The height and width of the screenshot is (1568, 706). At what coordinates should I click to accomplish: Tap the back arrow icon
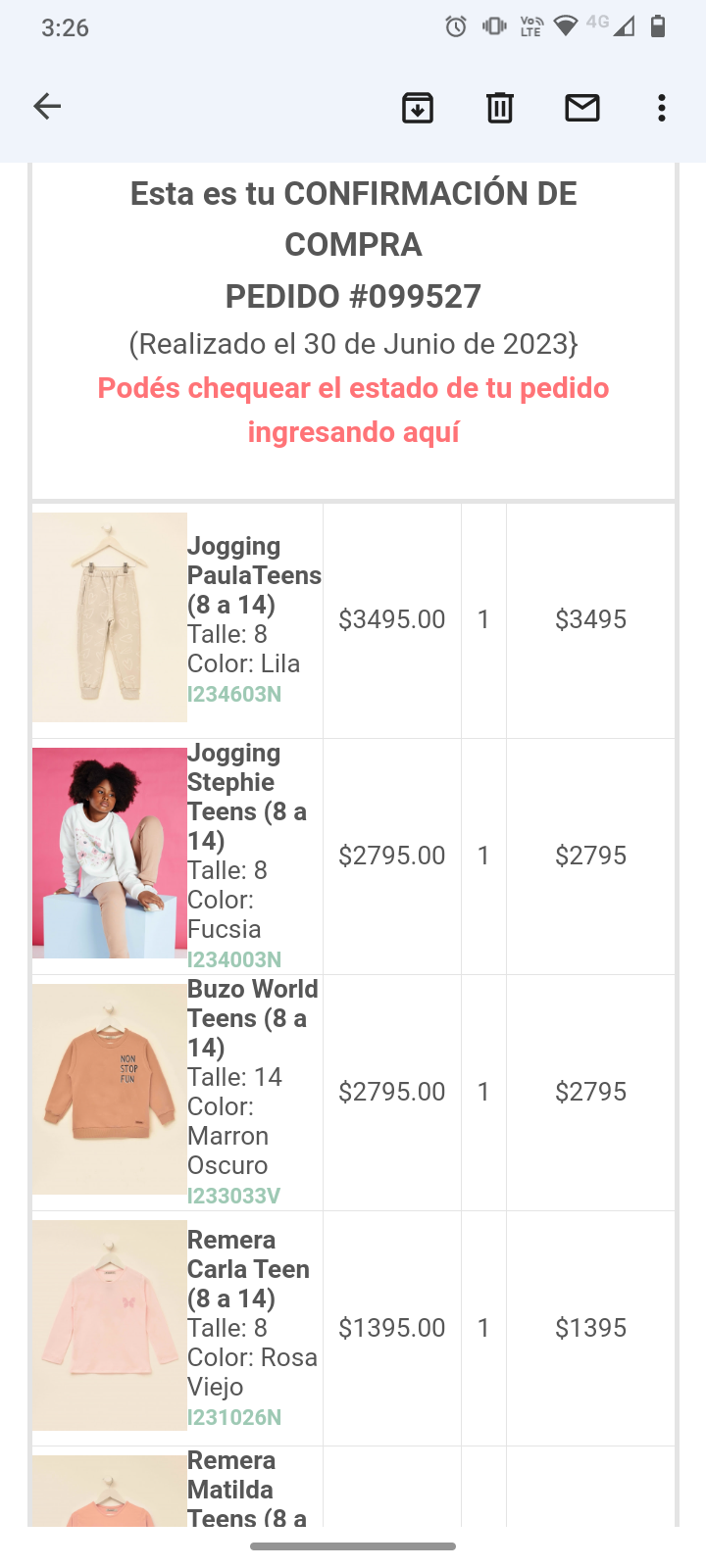[x=47, y=107]
